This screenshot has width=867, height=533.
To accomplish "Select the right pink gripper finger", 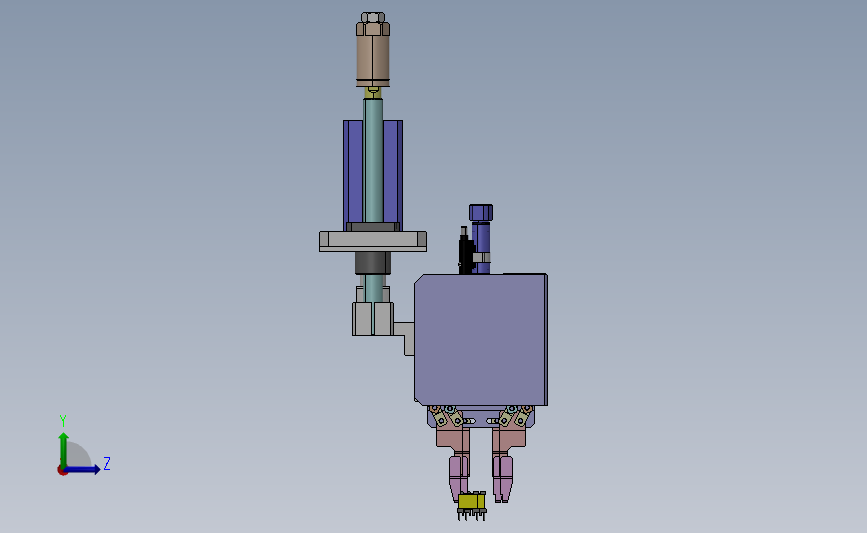I will (x=503, y=477).
